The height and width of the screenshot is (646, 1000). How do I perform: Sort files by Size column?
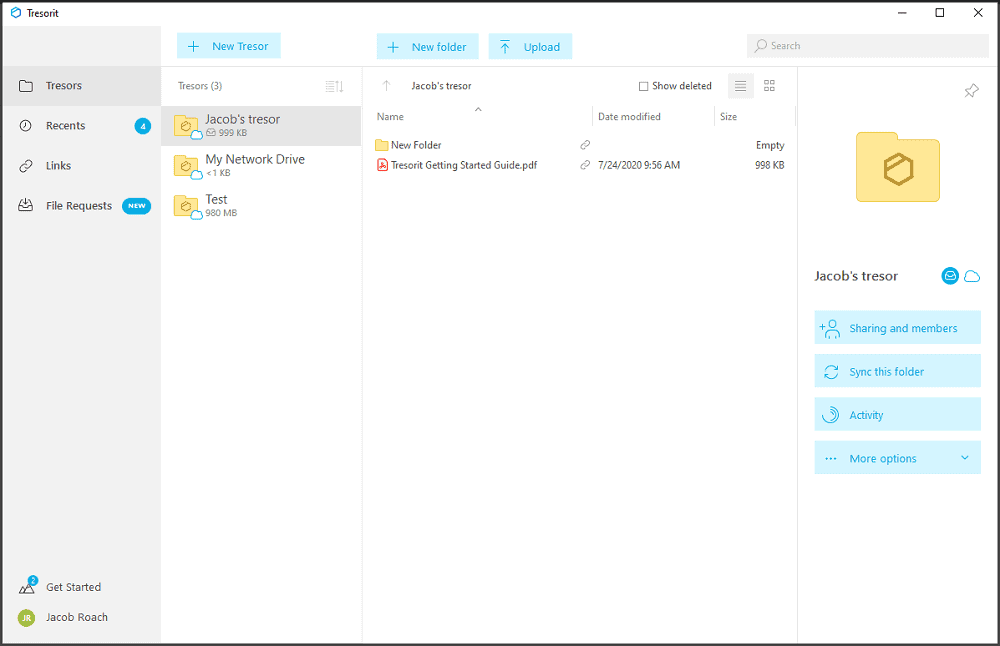point(728,117)
